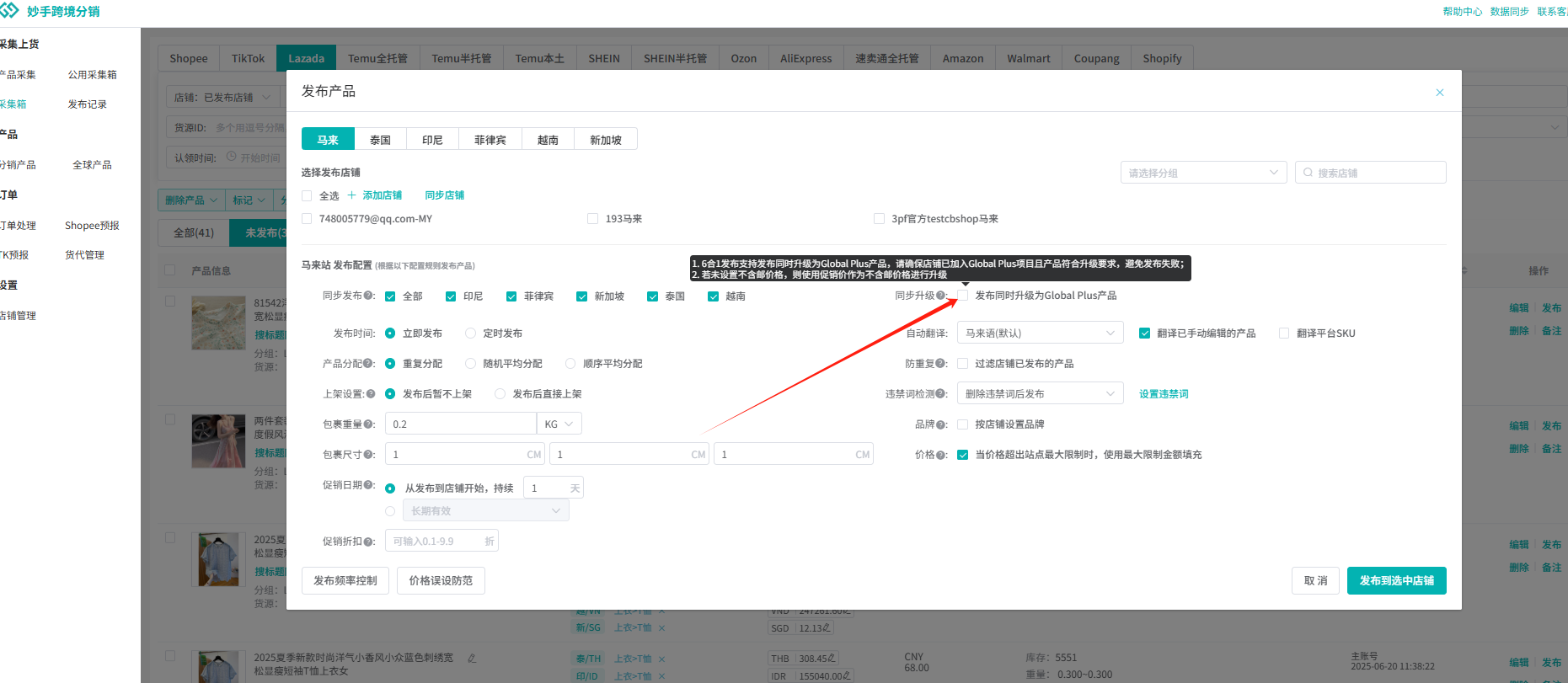Click the 促销折扣 input field
Screen dimensions: 1568x683
pos(442,541)
